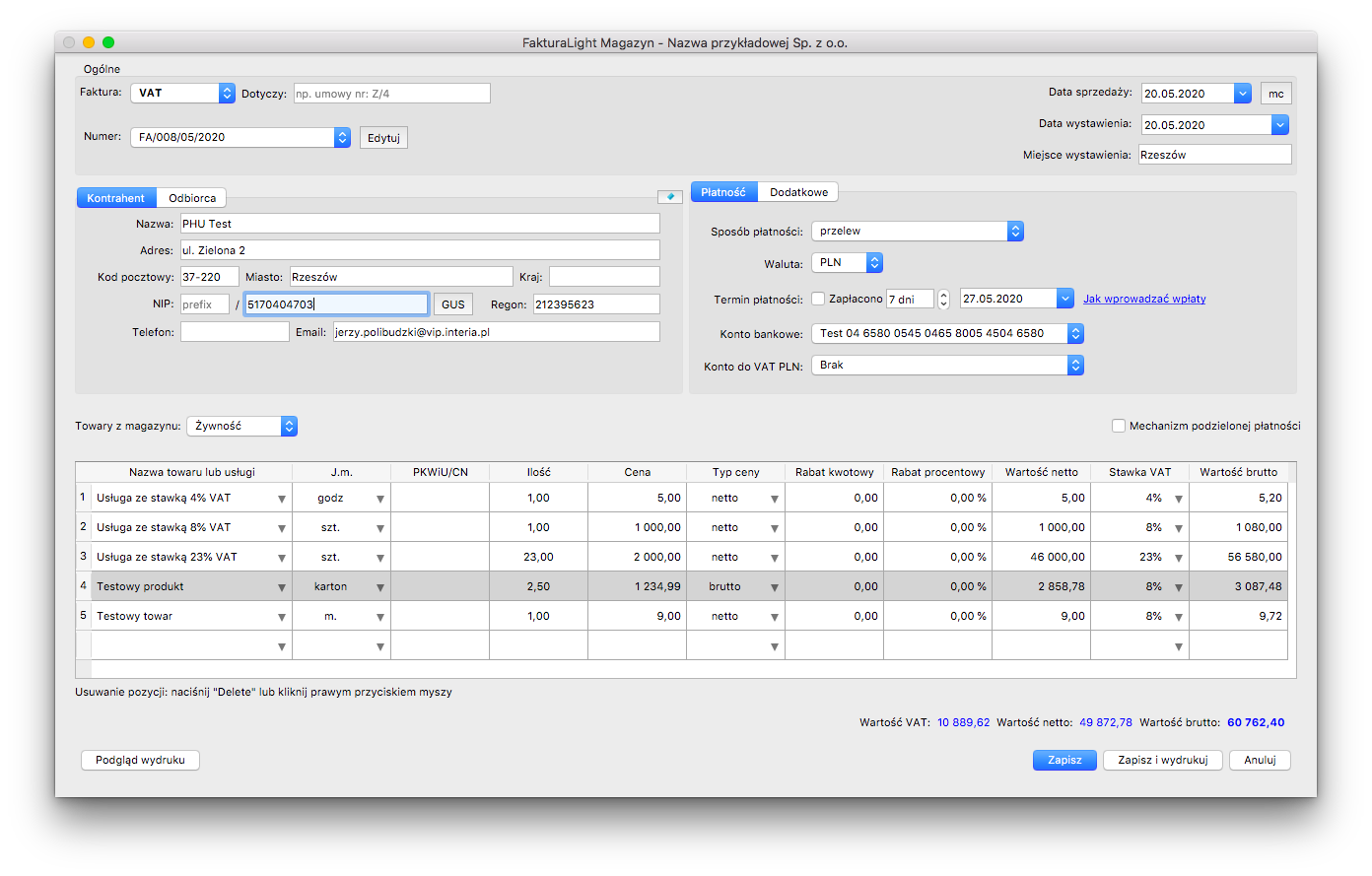Open the Dodatkowe tab
This screenshot has height=876, width=1372.
pyautogui.click(x=798, y=192)
